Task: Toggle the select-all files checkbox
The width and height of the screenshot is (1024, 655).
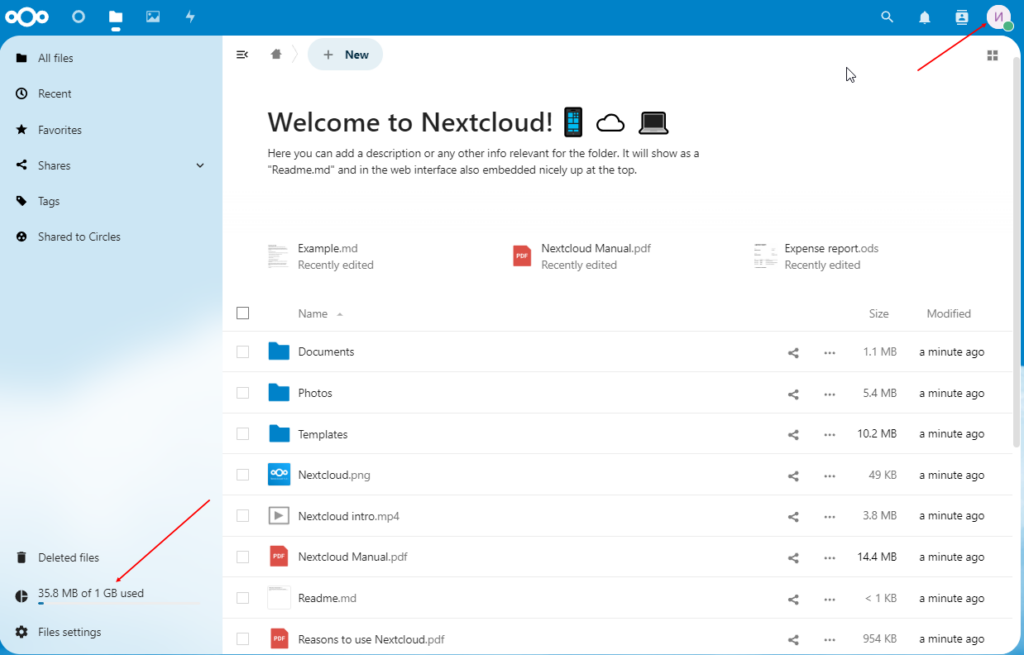Action: click(x=243, y=313)
